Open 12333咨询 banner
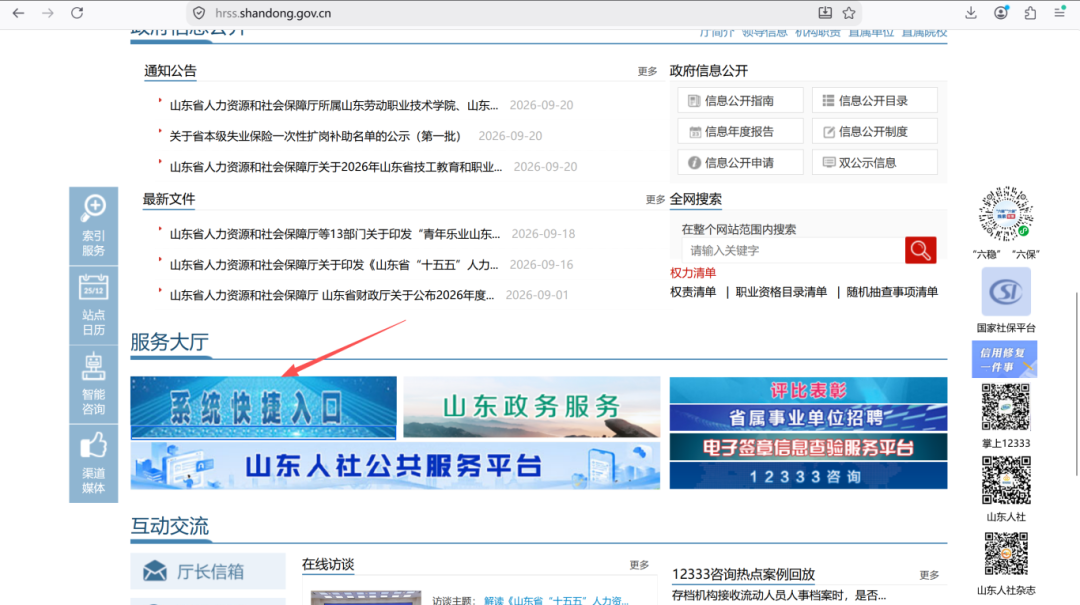Screen dimensions: 1080x605 click(x=808, y=475)
